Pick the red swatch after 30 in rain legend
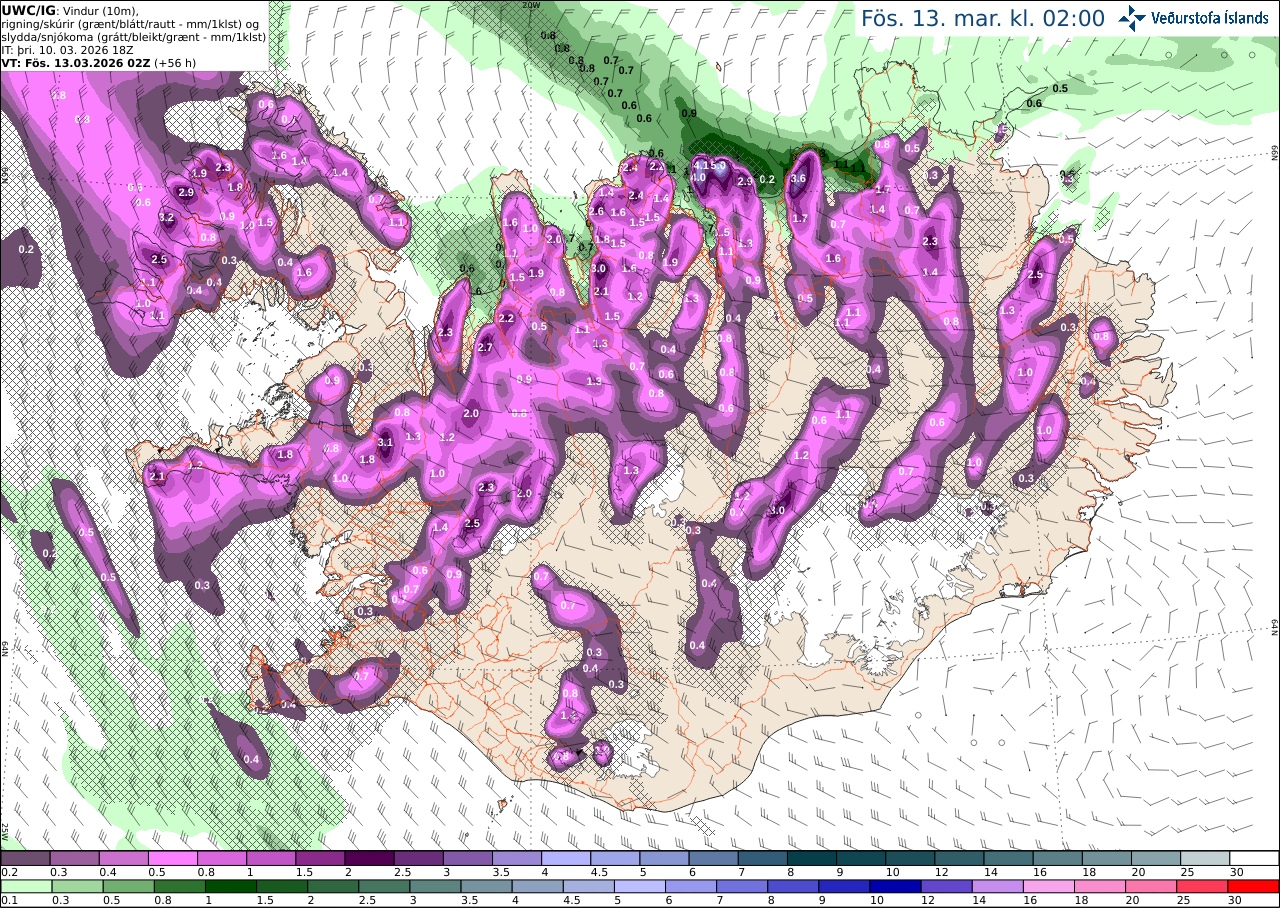 (1254, 886)
